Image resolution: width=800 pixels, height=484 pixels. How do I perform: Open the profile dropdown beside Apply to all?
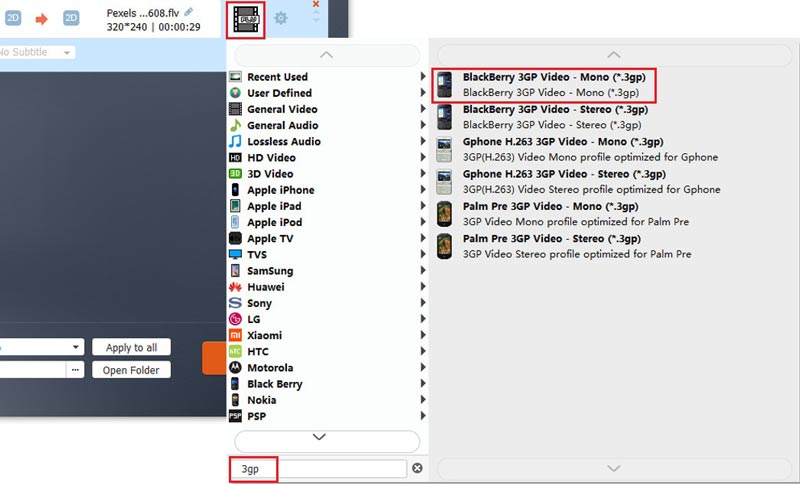(42, 347)
